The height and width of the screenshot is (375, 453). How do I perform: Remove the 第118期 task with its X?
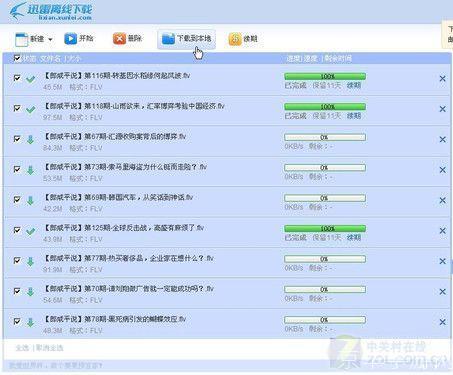coord(442,109)
